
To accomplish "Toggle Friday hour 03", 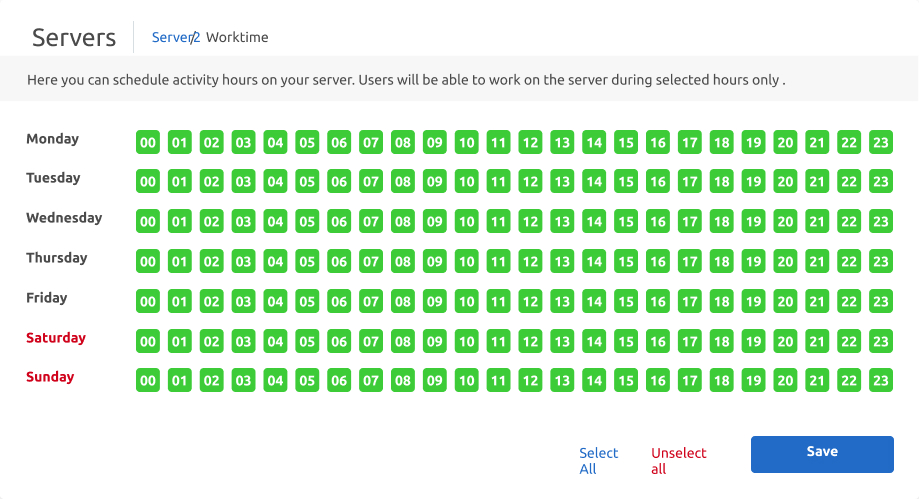I will [x=243, y=301].
